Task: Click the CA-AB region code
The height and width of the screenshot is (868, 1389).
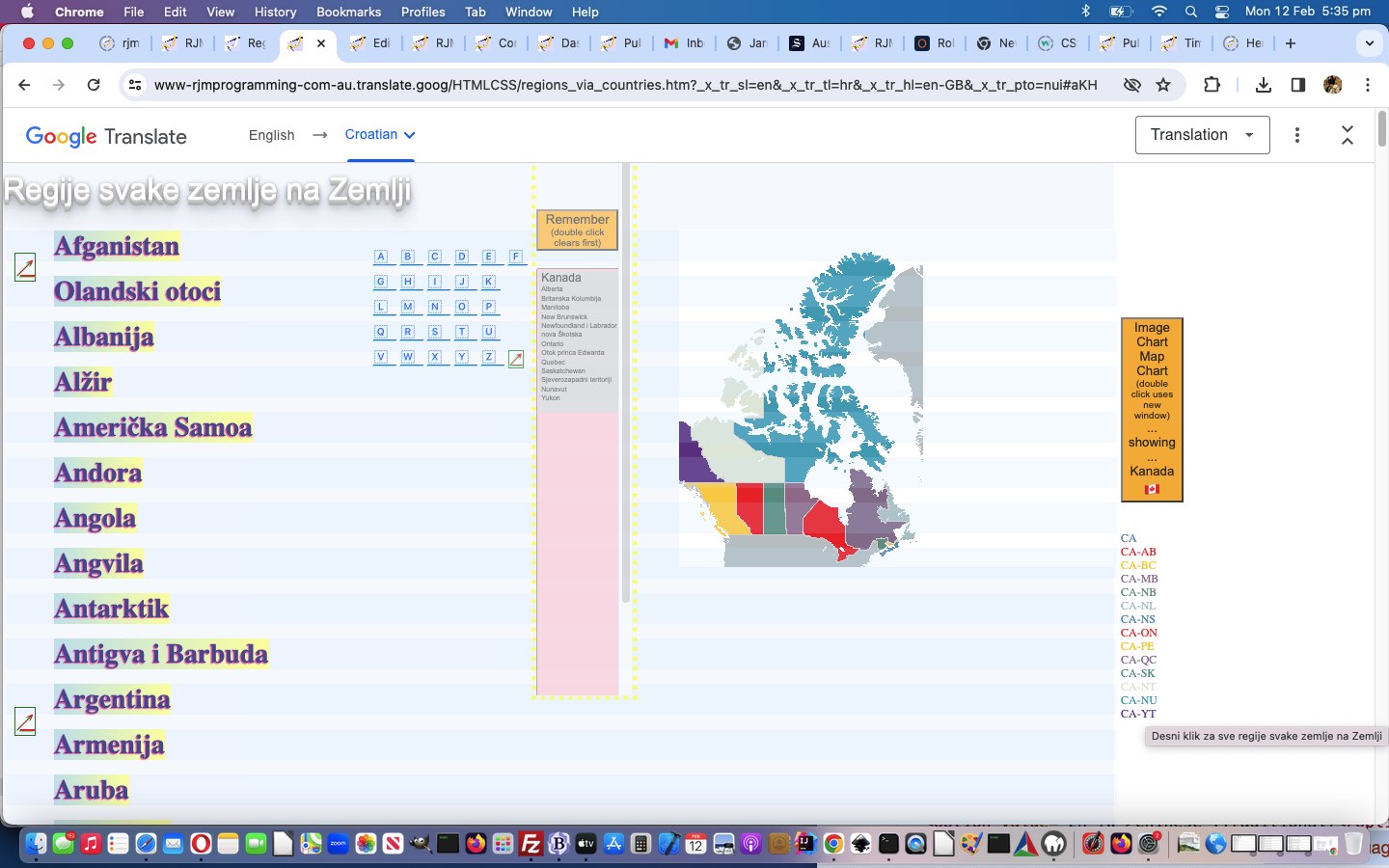Action: (x=1138, y=552)
